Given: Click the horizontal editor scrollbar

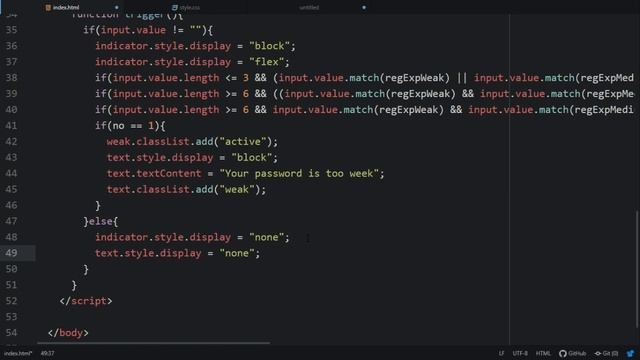Looking at the screenshot, I should coord(153,343).
